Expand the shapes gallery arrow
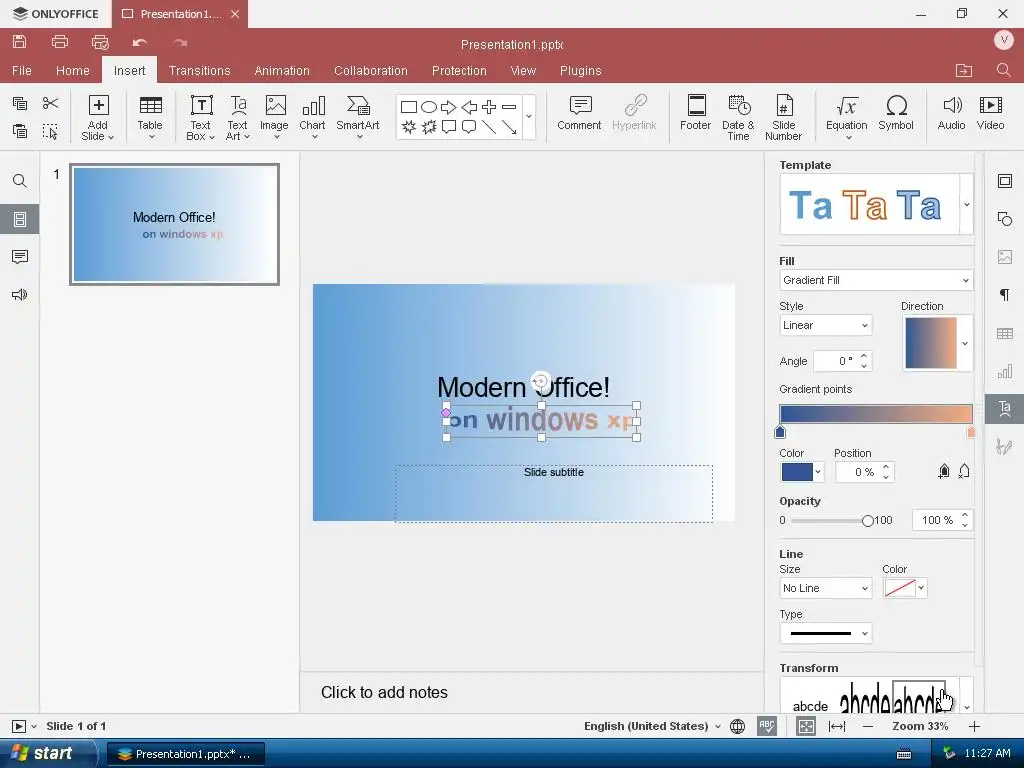 click(529, 117)
